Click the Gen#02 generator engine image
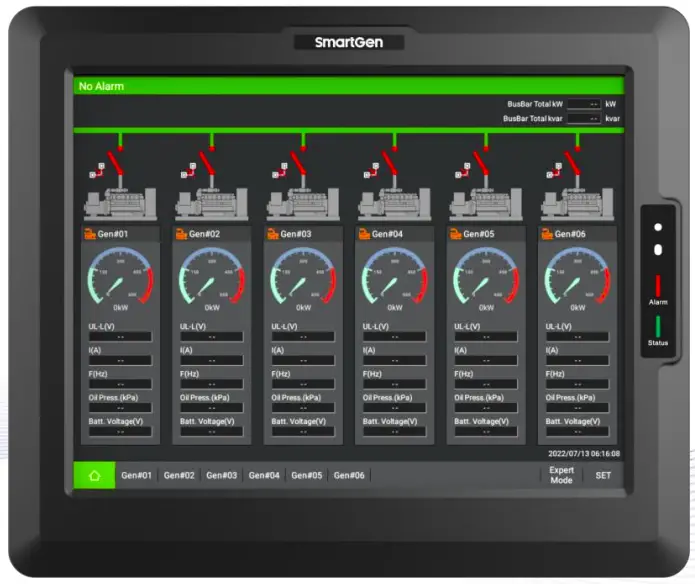 [211, 204]
